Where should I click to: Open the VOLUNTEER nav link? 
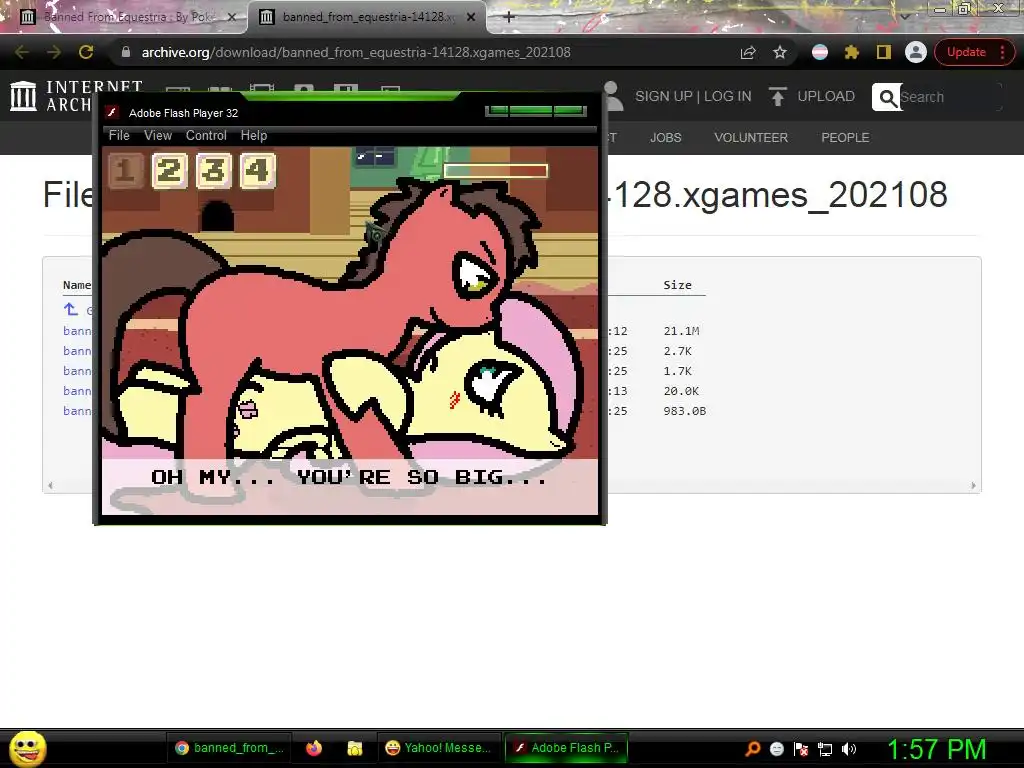[x=751, y=138]
